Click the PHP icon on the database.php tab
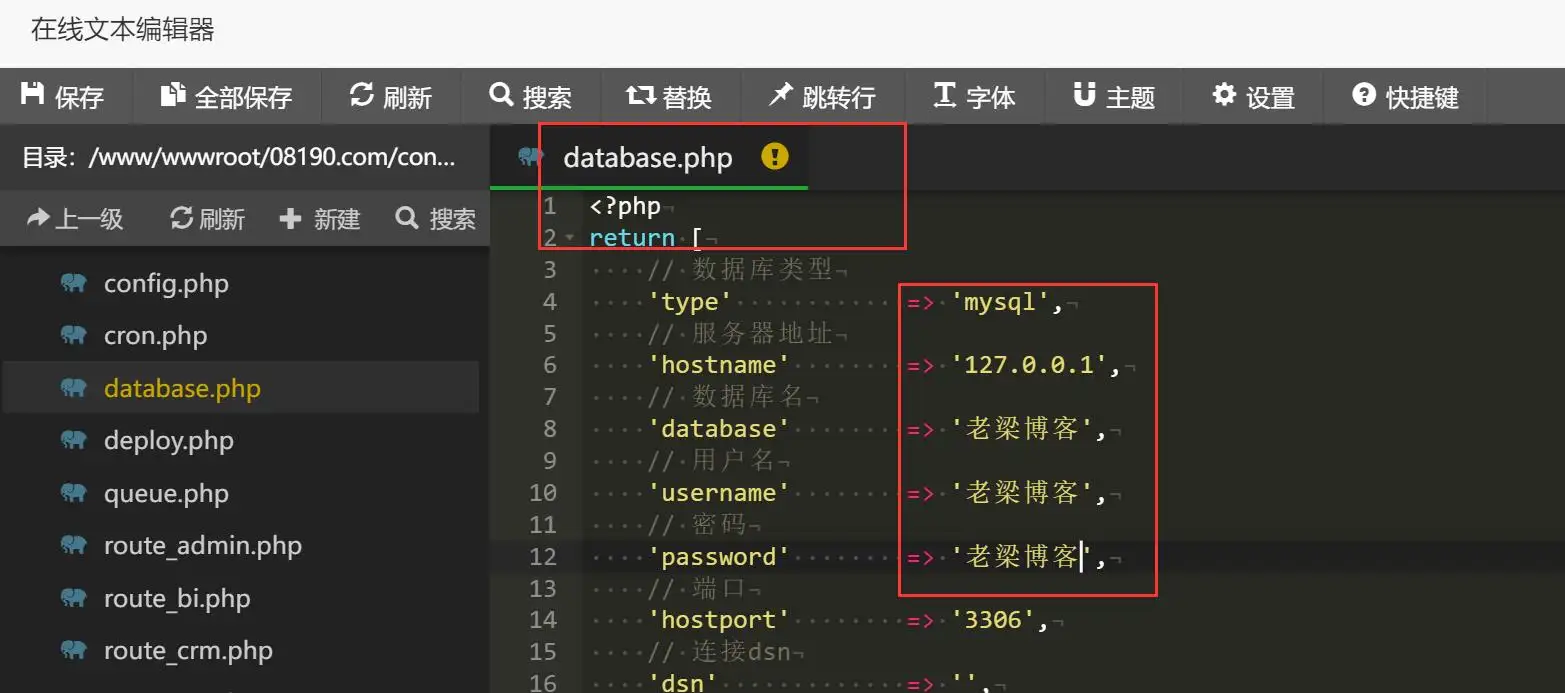This screenshot has height=693, width=1565. [x=531, y=157]
